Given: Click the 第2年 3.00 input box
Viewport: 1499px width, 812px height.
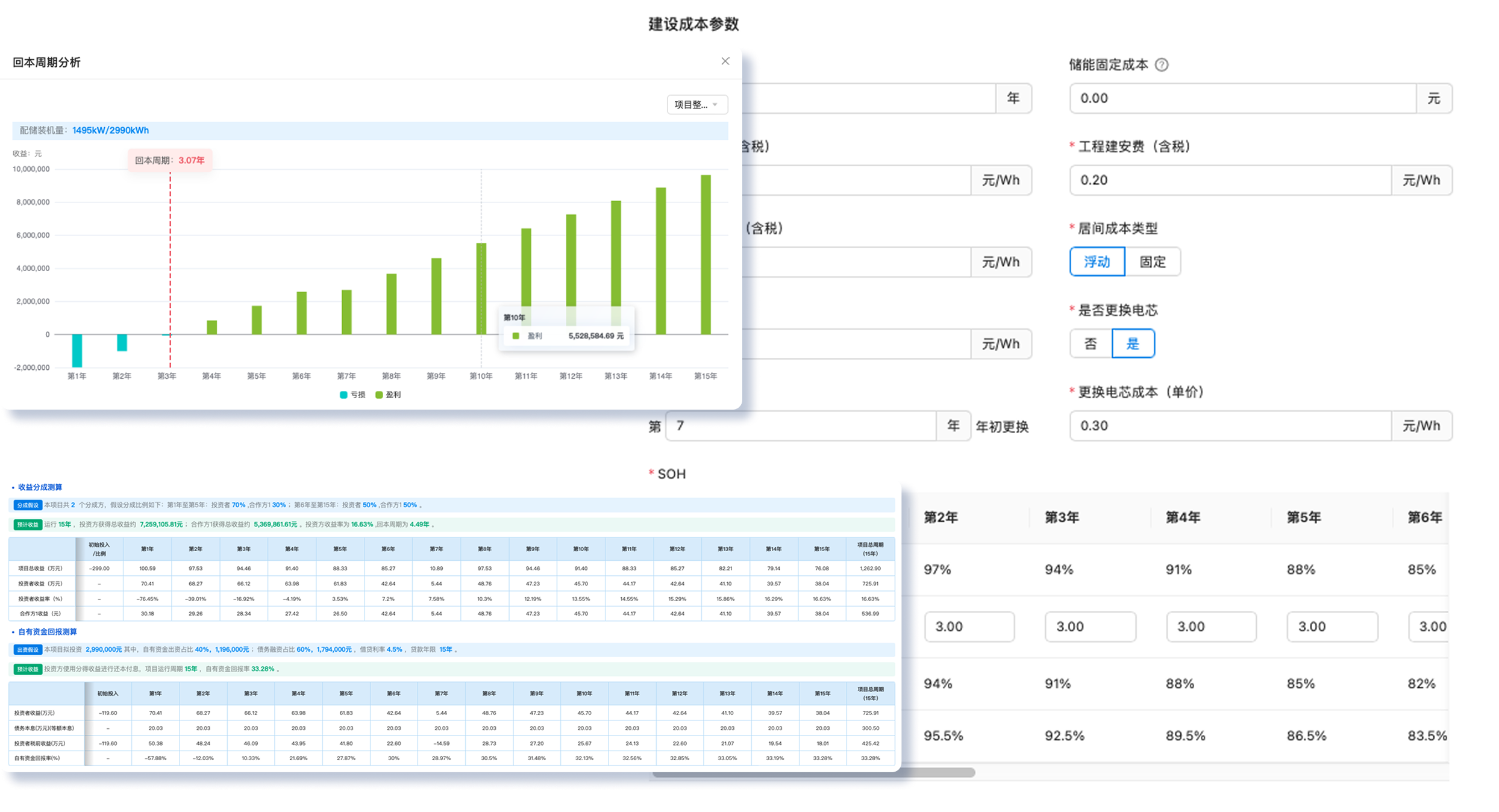Looking at the screenshot, I should point(969,627).
